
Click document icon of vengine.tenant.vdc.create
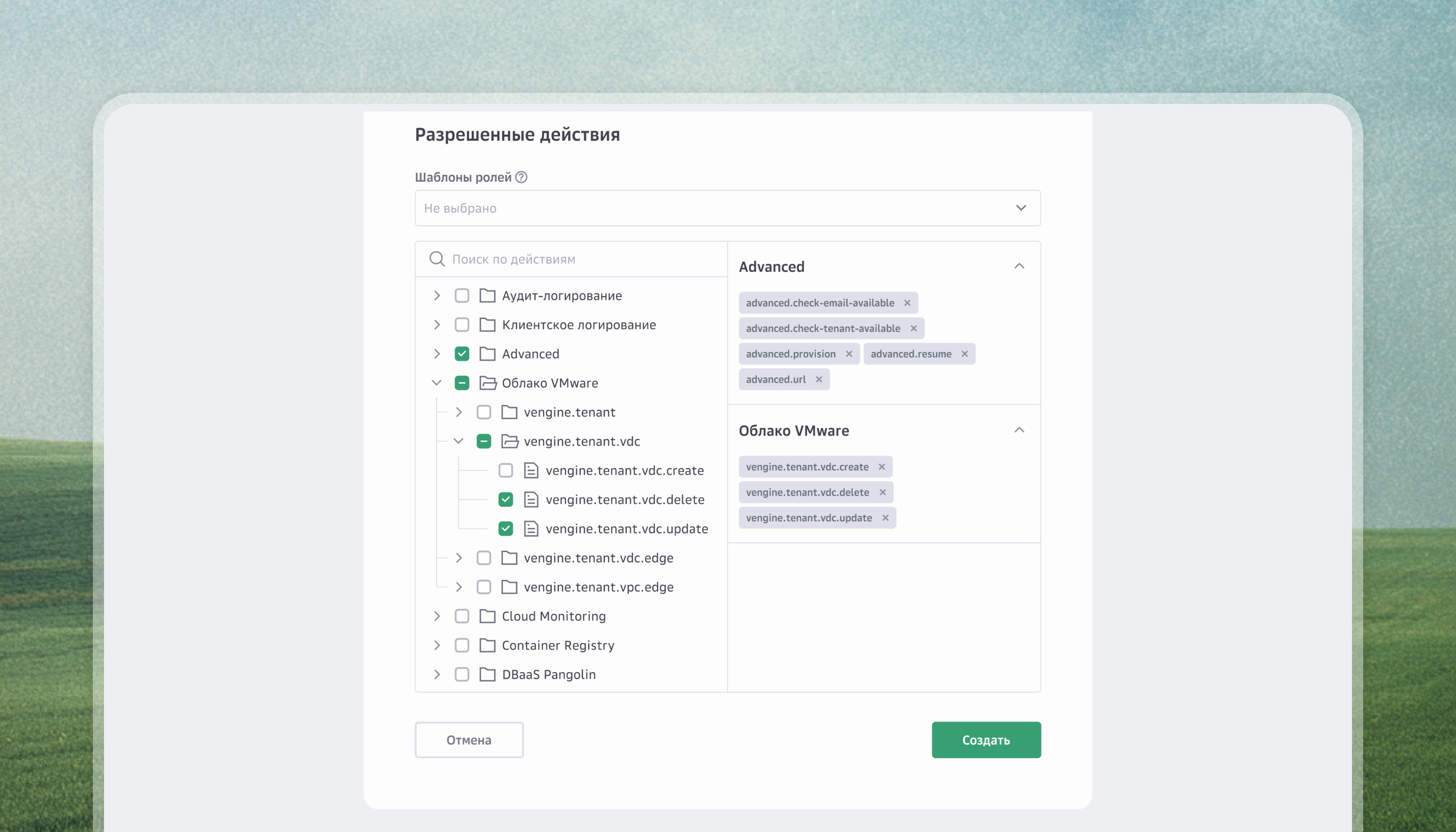point(532,470)
